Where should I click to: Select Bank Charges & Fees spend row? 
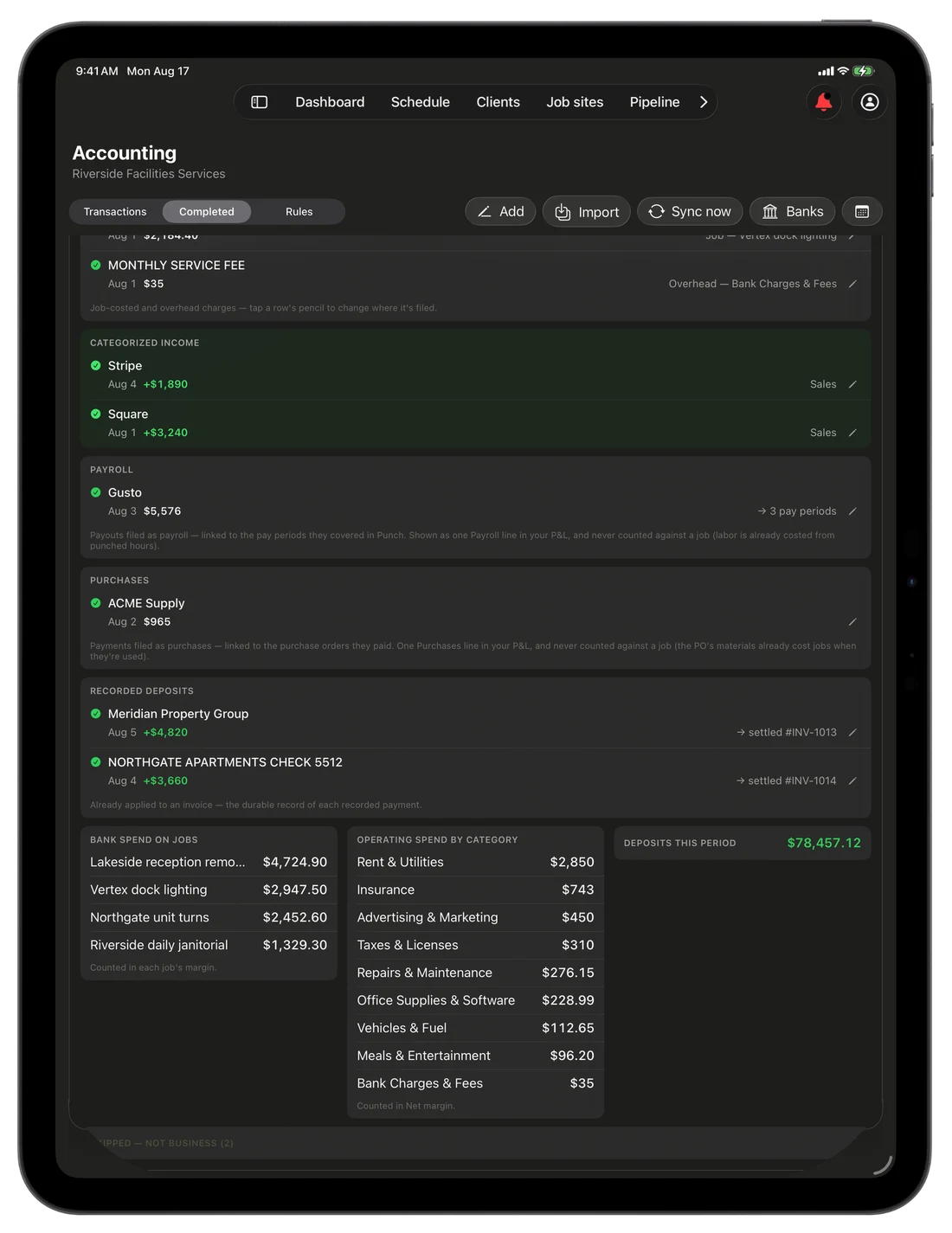[x=475, y=1083]
